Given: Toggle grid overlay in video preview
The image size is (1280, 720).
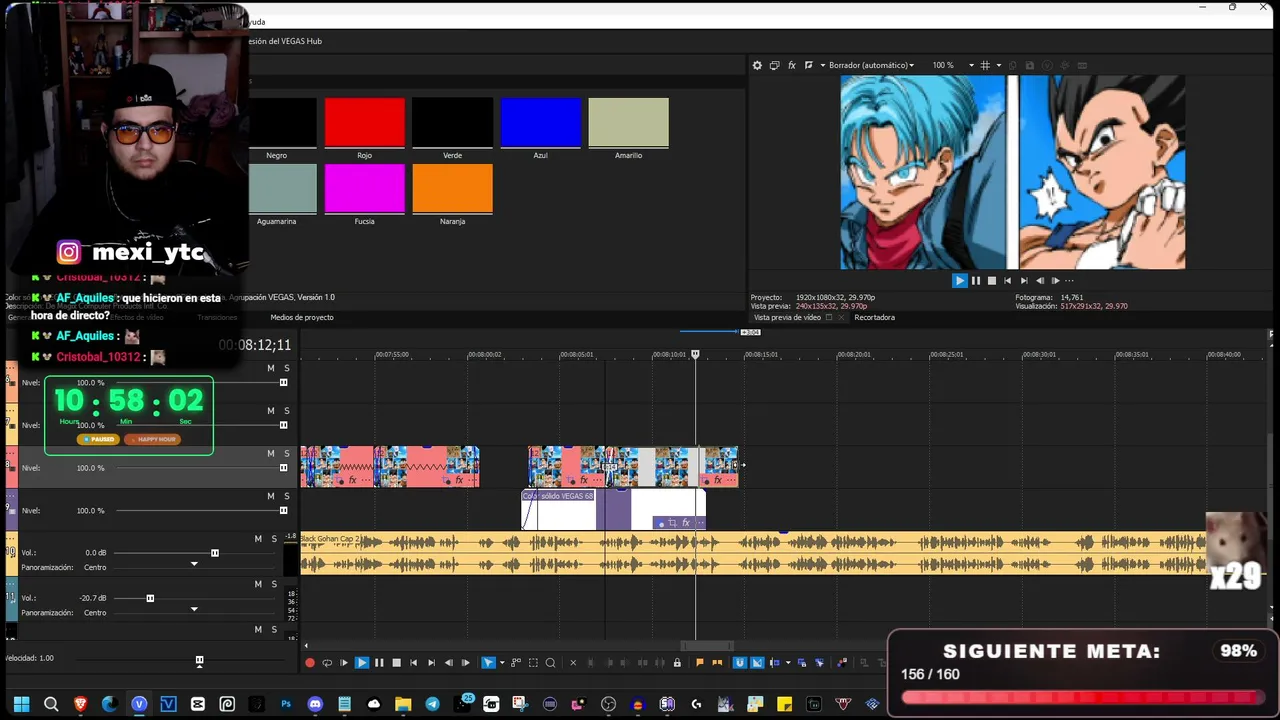Looking at the screenshot, I should click(985, 65).
